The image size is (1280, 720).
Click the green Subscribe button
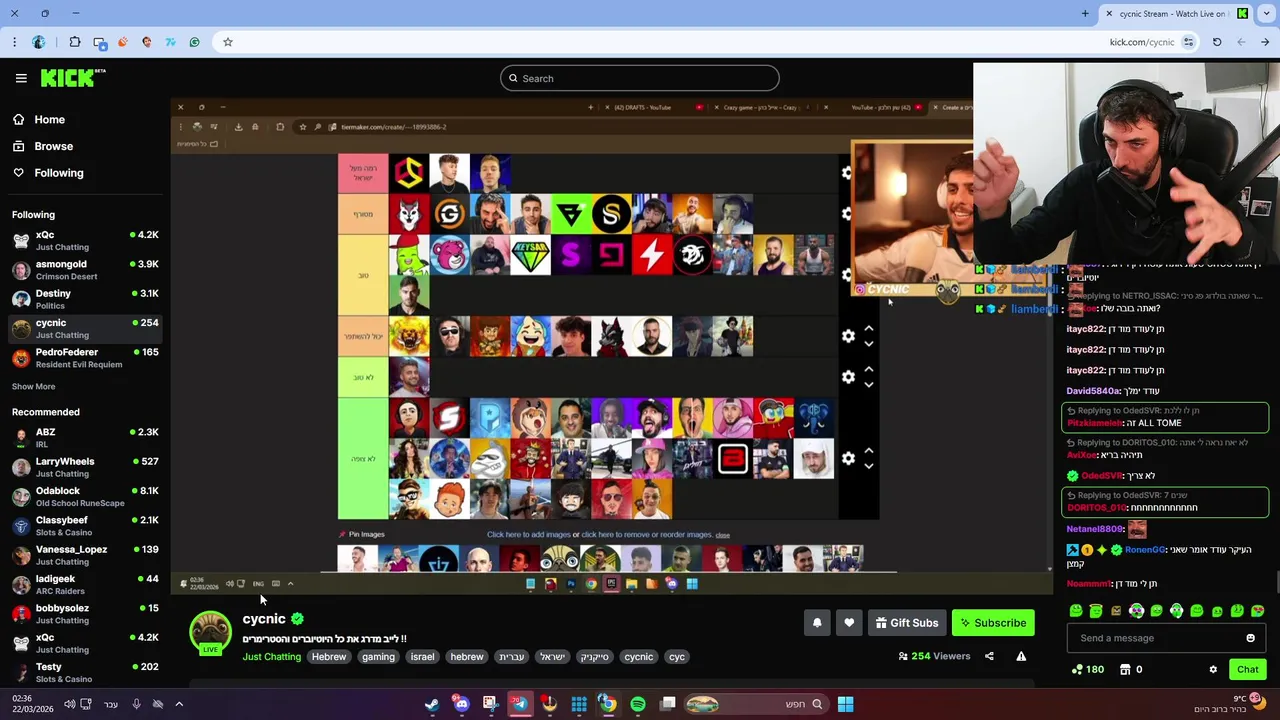point(993,623)
